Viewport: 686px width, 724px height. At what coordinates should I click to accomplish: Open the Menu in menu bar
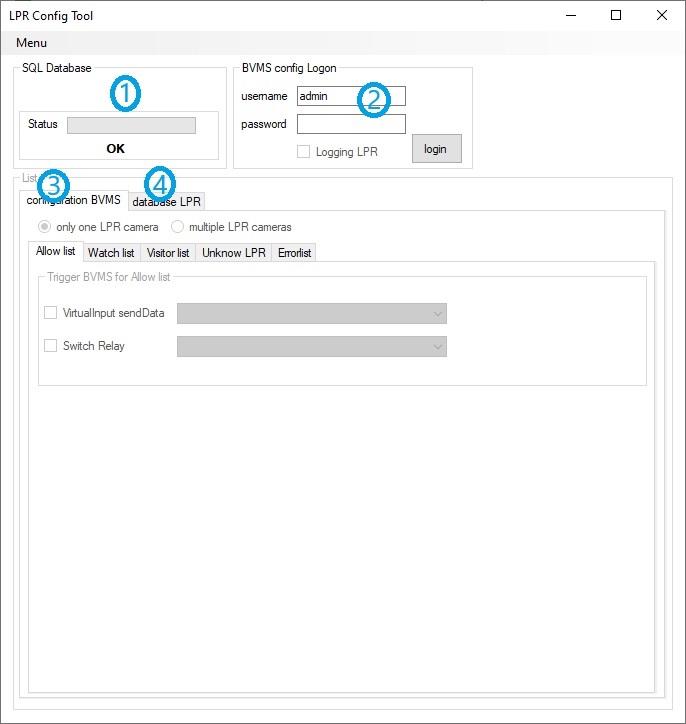coord(31,43)
